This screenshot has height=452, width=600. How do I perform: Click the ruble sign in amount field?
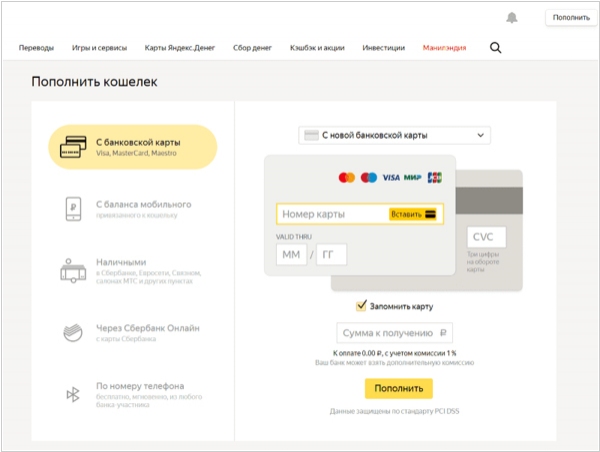[443, 333]
